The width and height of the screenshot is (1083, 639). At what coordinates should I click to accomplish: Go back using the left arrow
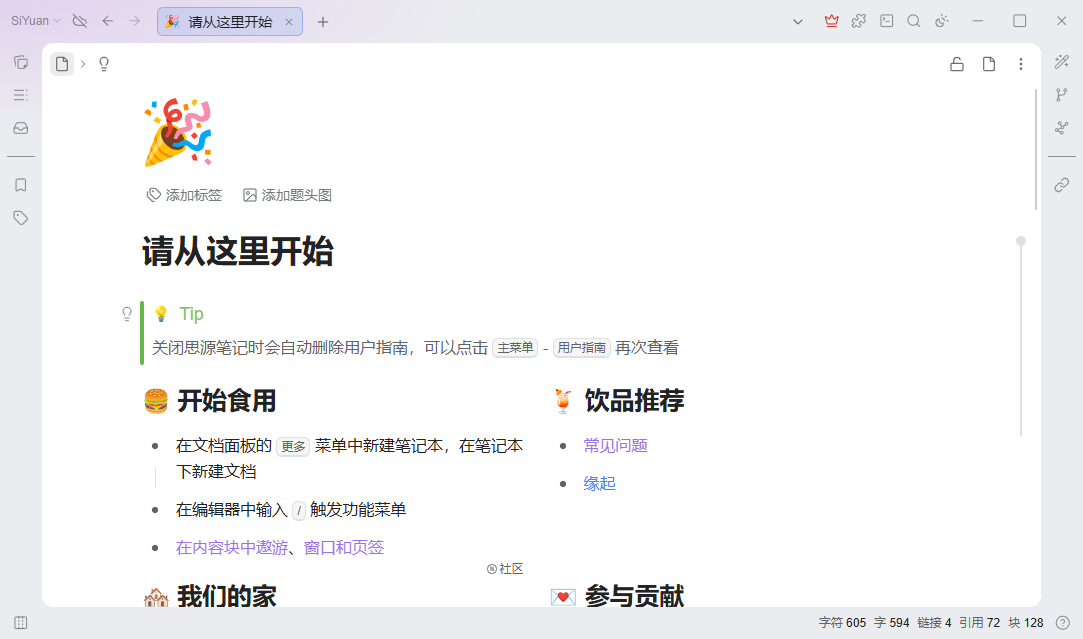[108, 21]
